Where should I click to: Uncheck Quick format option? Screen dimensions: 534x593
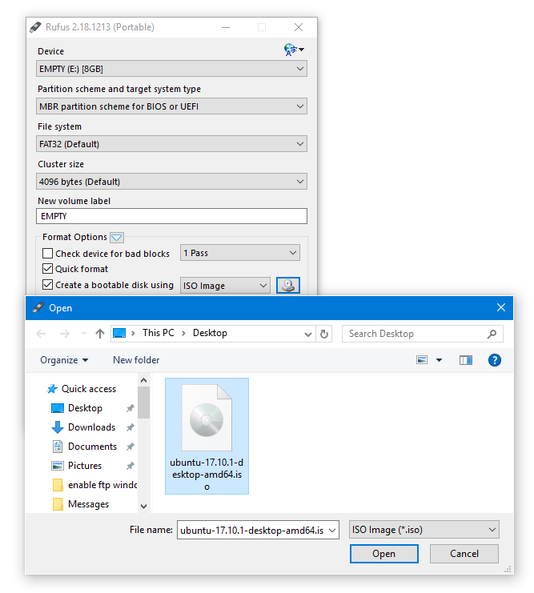pos(48,269)
